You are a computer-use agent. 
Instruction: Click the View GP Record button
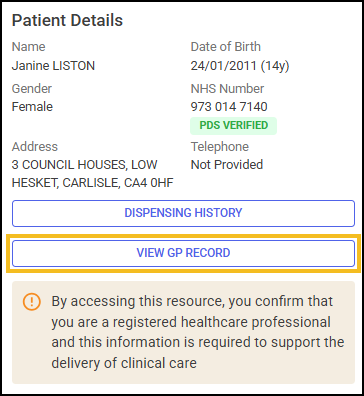tap(183, 253)
